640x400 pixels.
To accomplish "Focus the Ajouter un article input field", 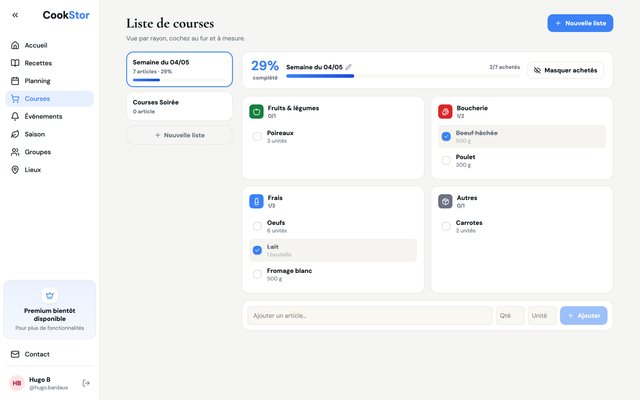I will pyautogui.click(x=370, y=316).
